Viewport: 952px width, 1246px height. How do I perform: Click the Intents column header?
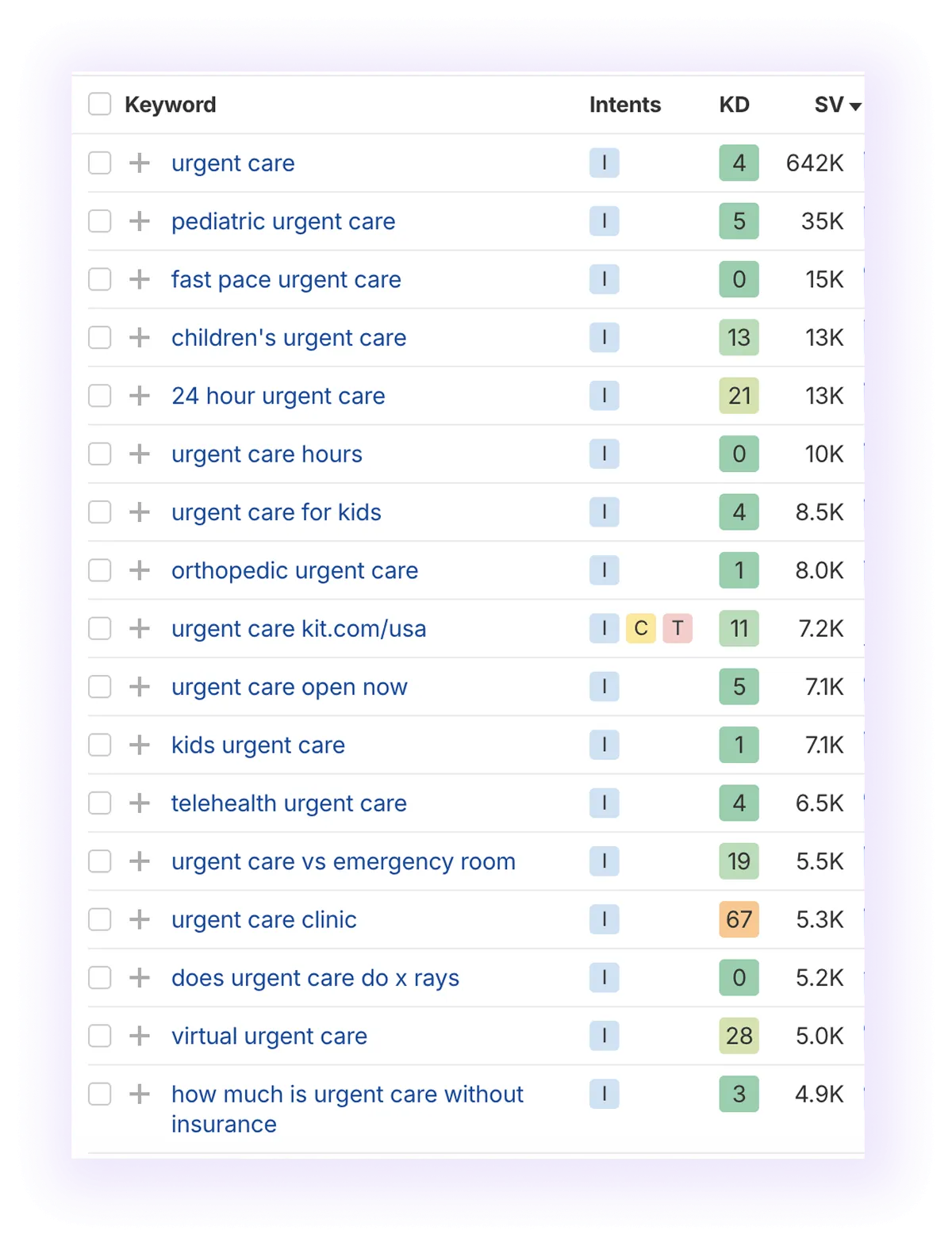(x=624, y=104)
